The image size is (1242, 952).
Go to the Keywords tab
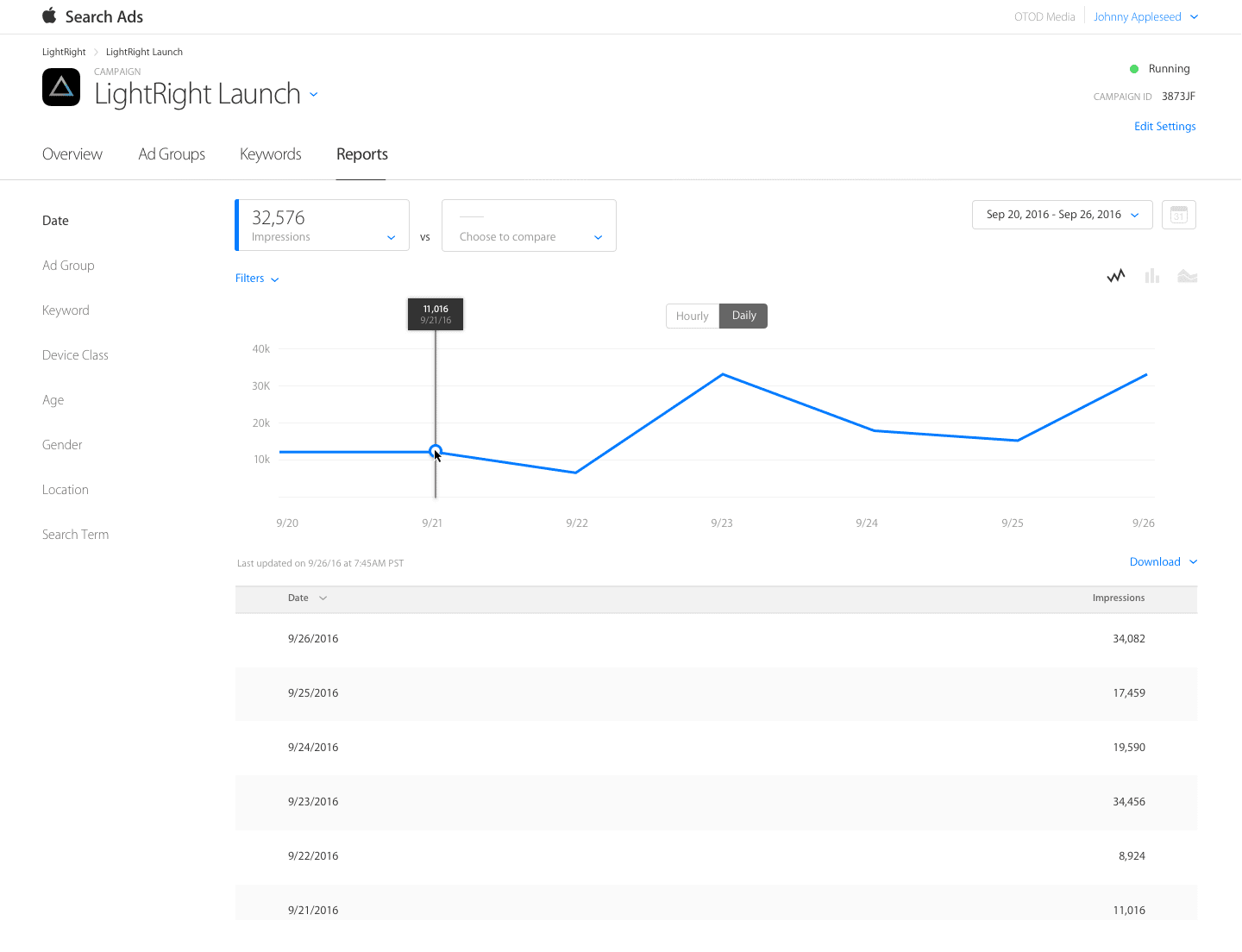click(x=270, y=154)
